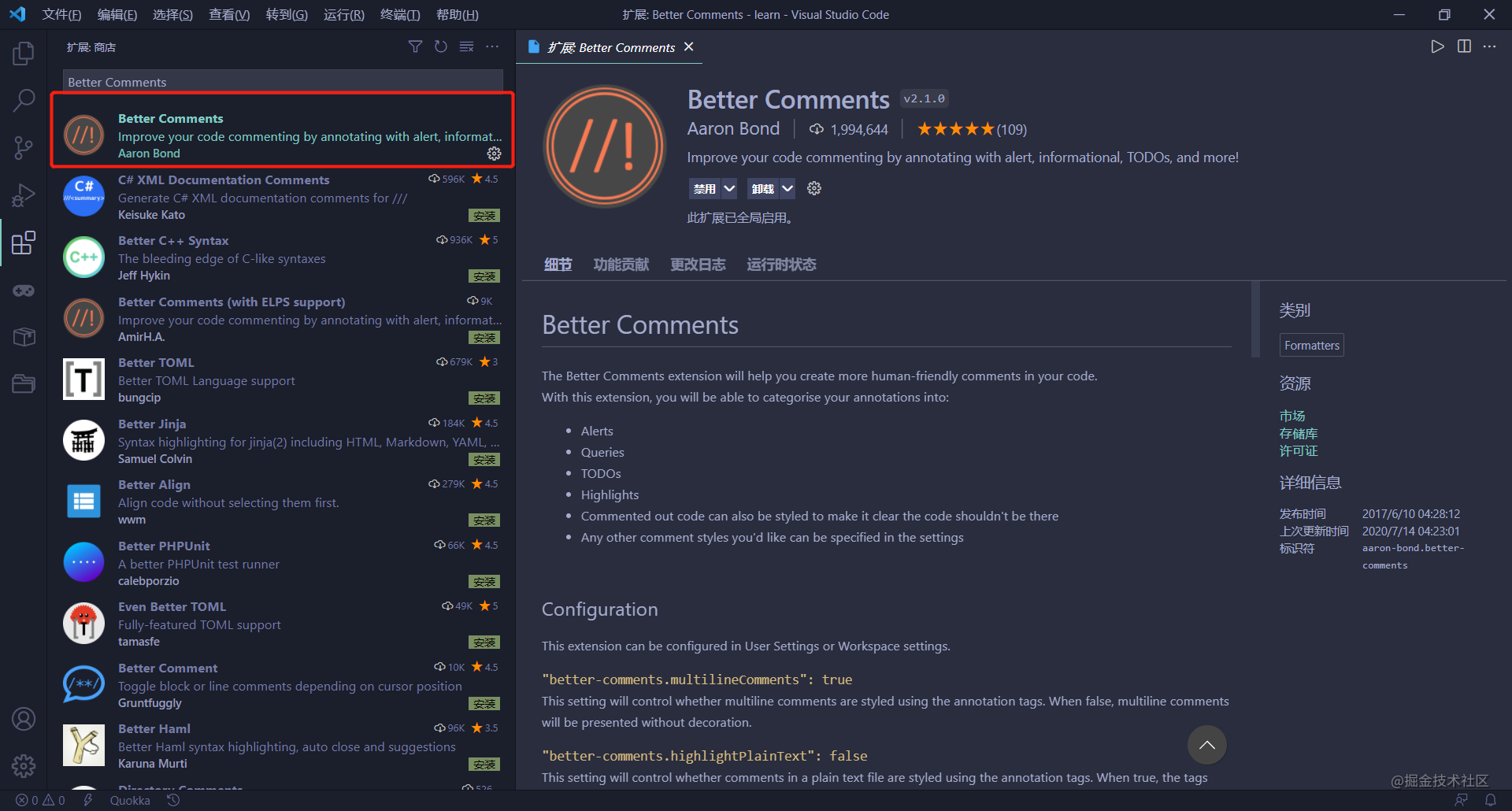Install C# XML Documentation Comments extension
The width and height of the screenshot is (1512, 811).
[484, 216]
